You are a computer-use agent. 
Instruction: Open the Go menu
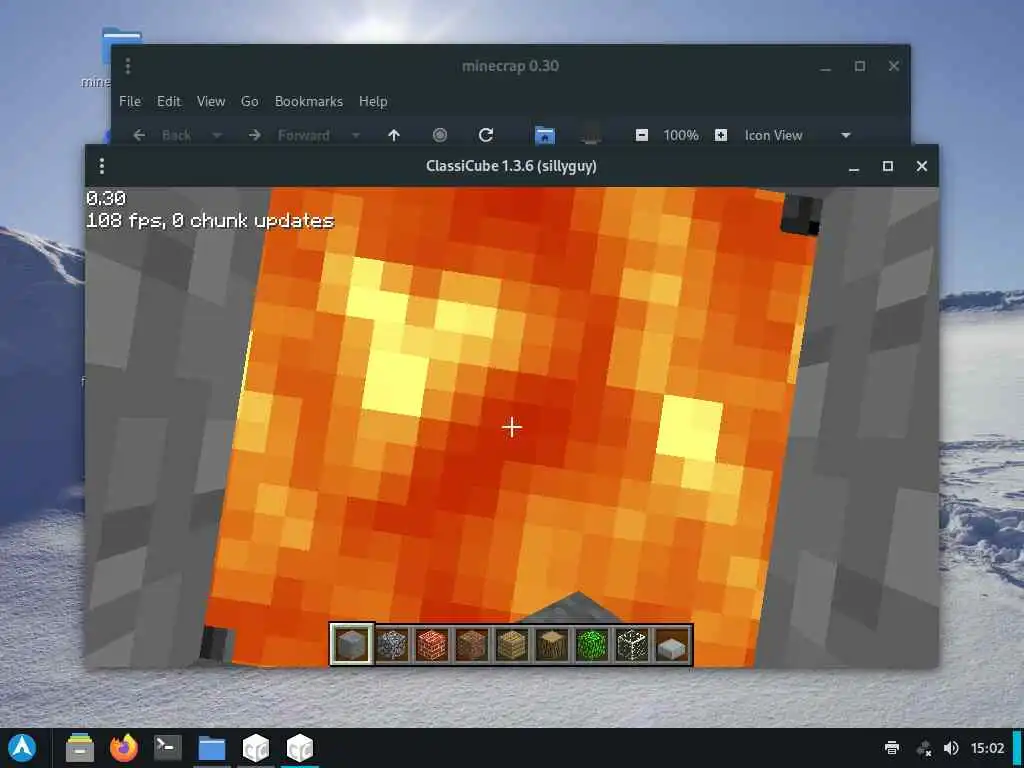(249, 101)
